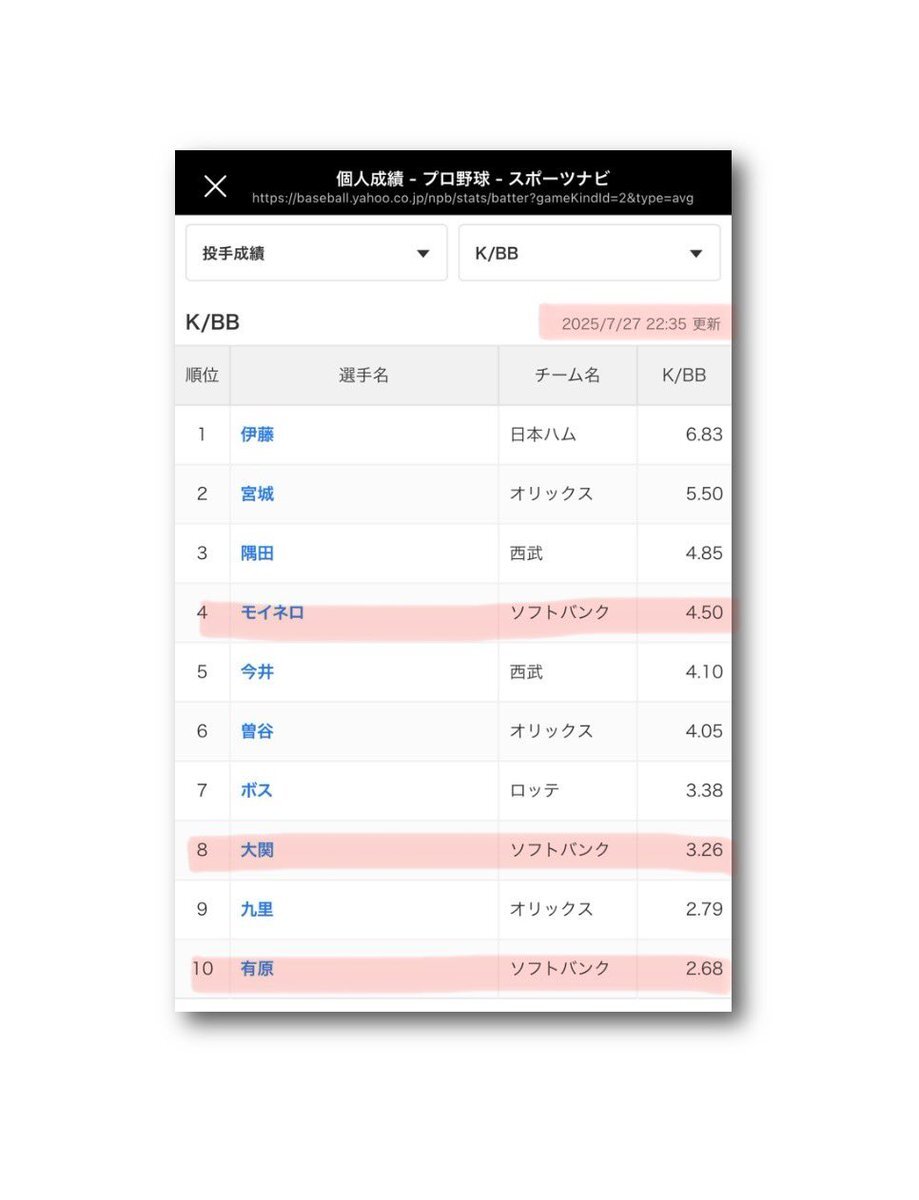
Task: Expand the K/BB stat type dropdown
Action: [x=589, y=253]
